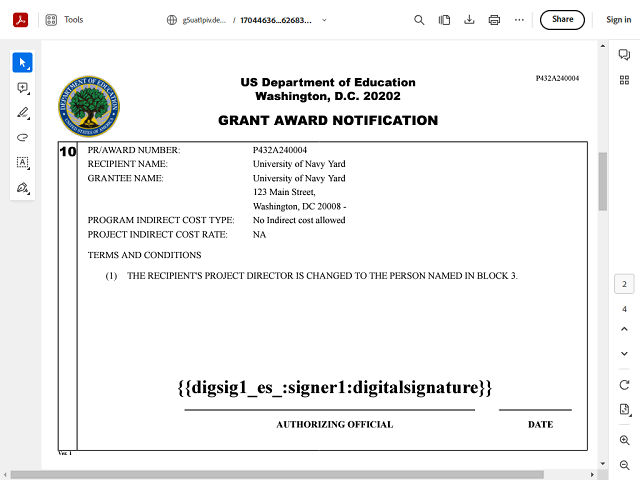Screen dimensions: 640x480
Task: Click the globe source location icon
Action: [x=172, y=20]
